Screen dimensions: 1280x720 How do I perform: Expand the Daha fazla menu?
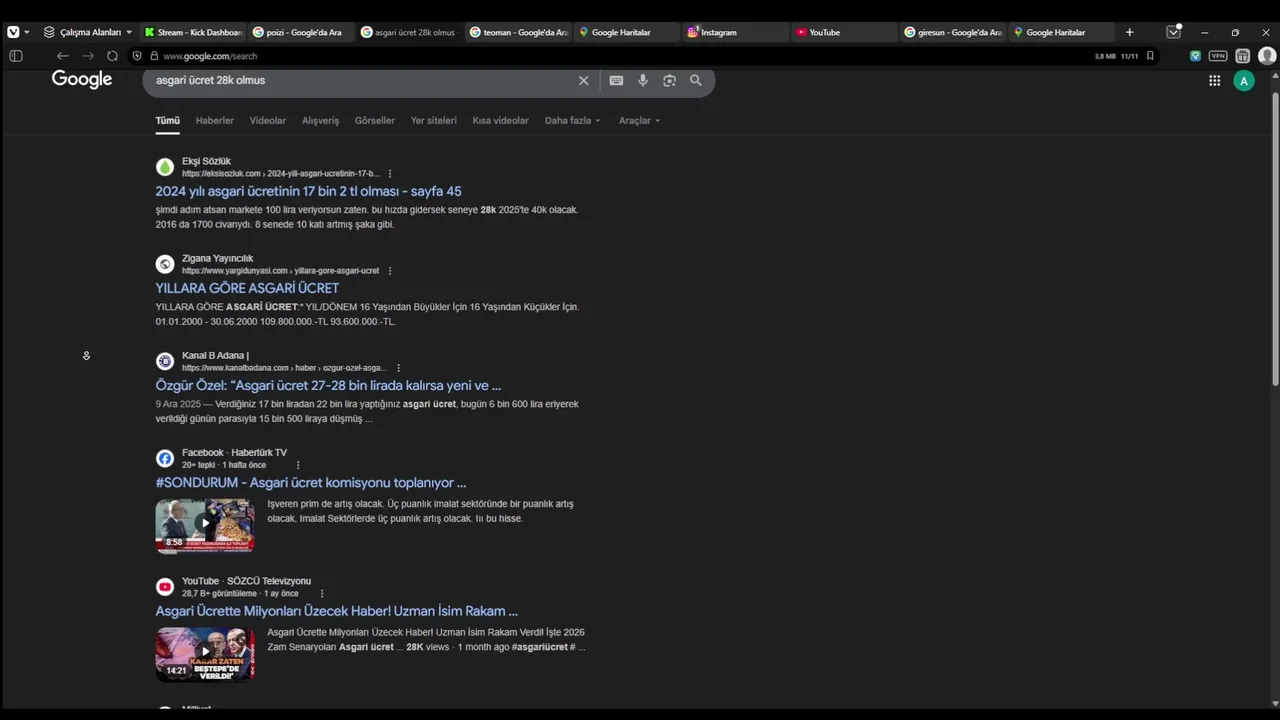point(573,121)
